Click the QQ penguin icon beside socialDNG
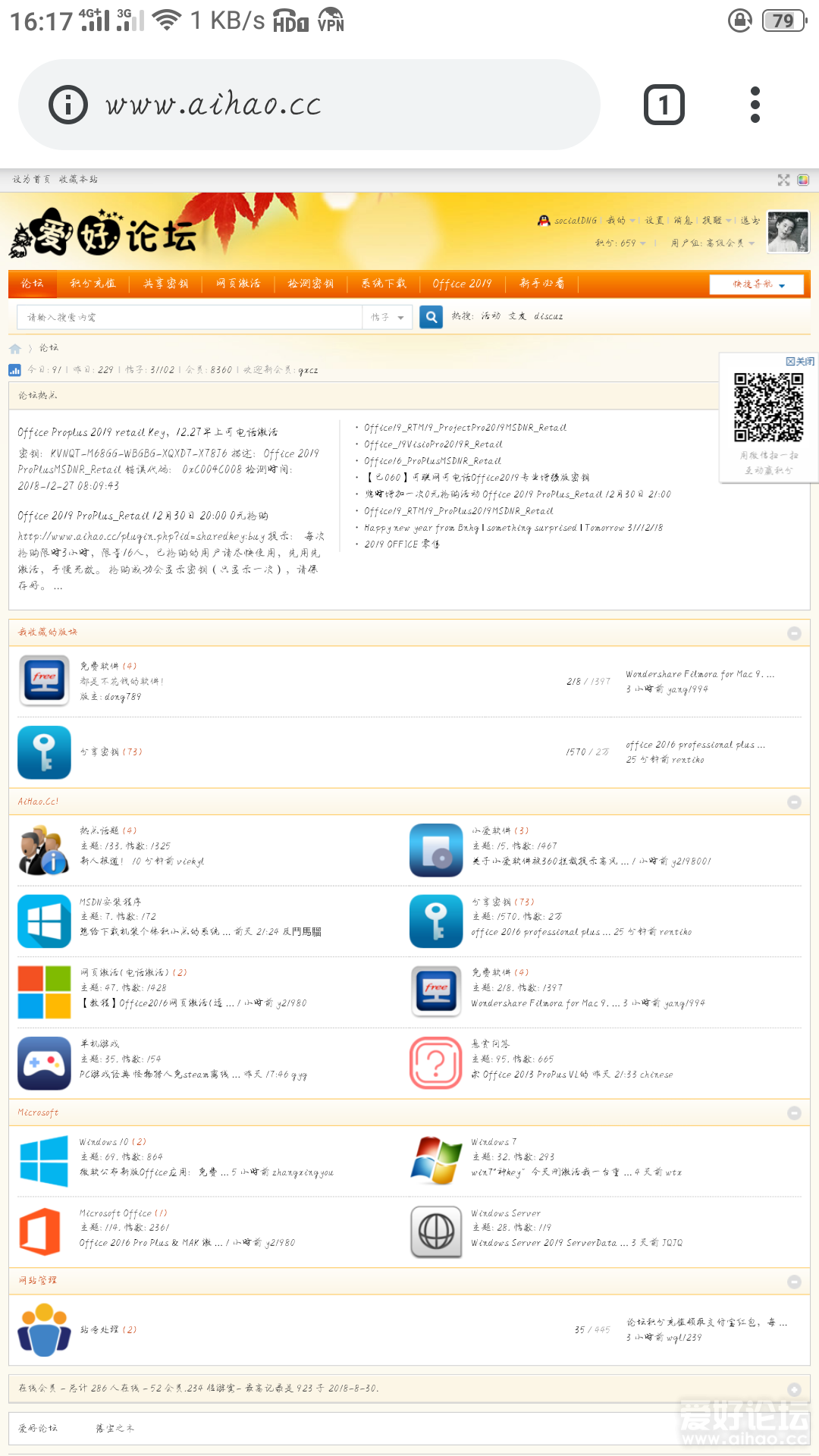 (544, 221)
